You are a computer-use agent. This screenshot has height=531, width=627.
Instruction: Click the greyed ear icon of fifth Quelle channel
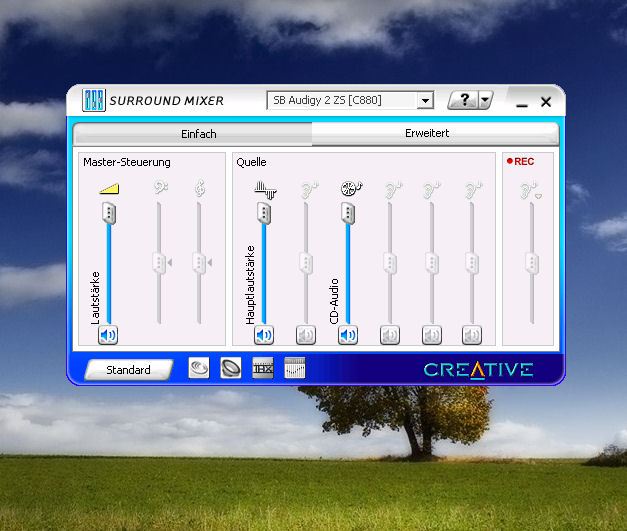click(432, 190)
